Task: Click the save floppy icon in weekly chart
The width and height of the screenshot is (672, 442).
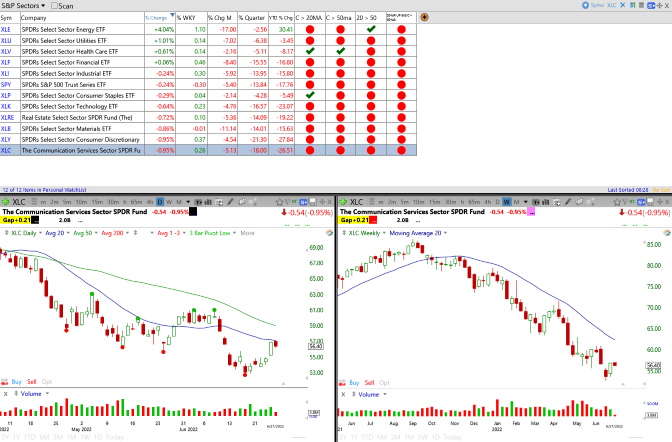Action: click(x=651, y=202)
